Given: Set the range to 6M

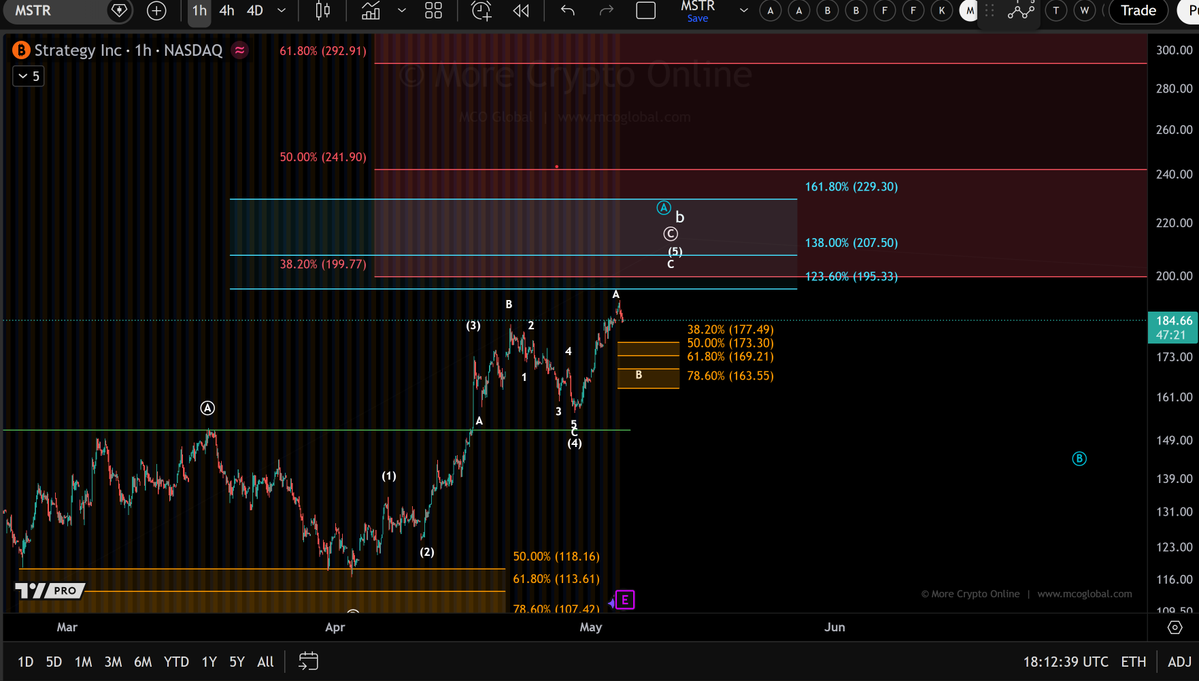Looking at the screenshot, I should [x=143, y=662].
